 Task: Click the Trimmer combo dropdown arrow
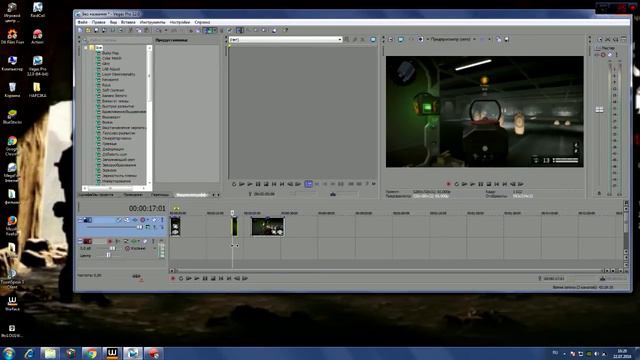[340, 40]
